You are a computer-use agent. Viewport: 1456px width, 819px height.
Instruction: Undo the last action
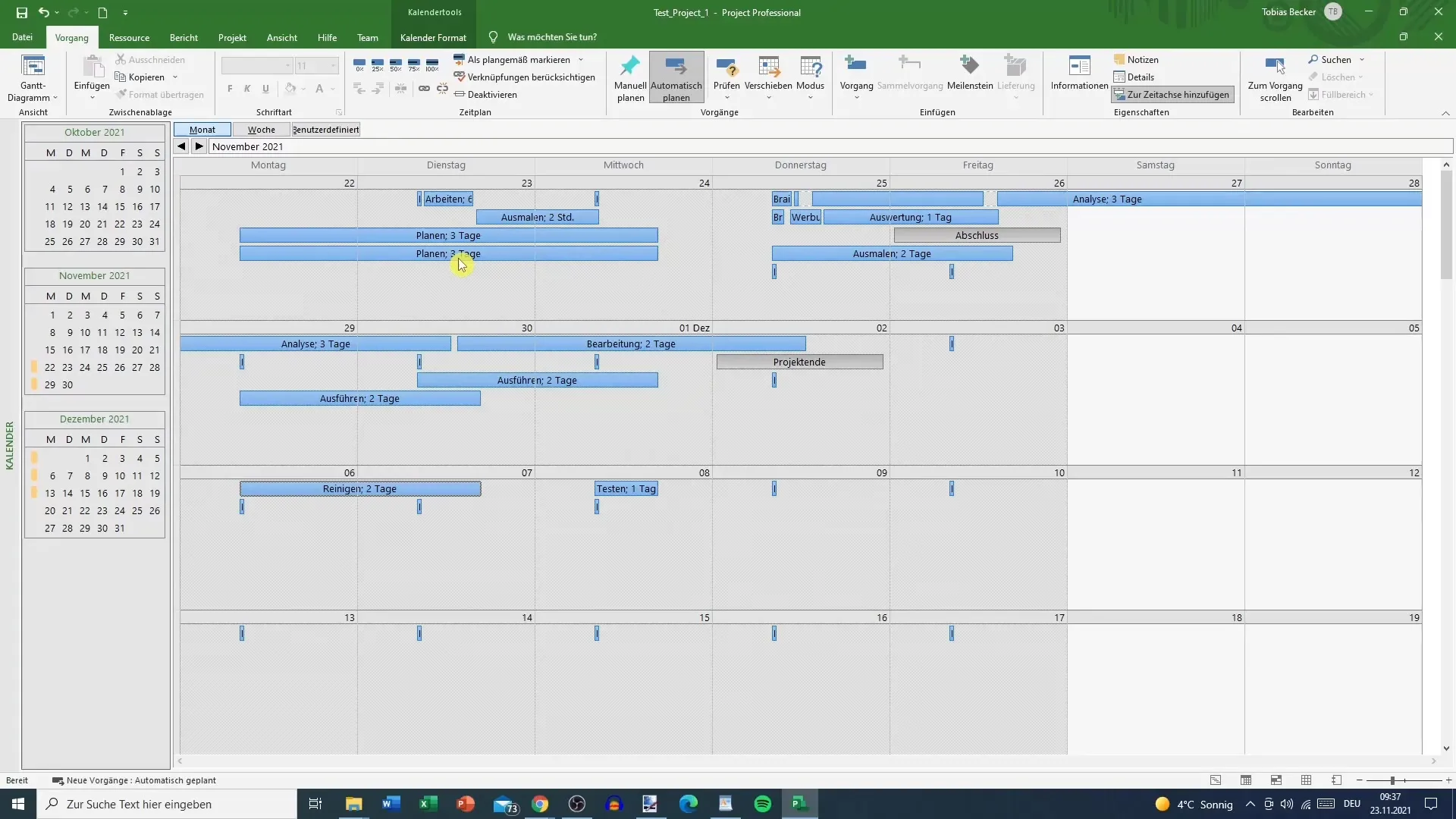pos(43,12)
